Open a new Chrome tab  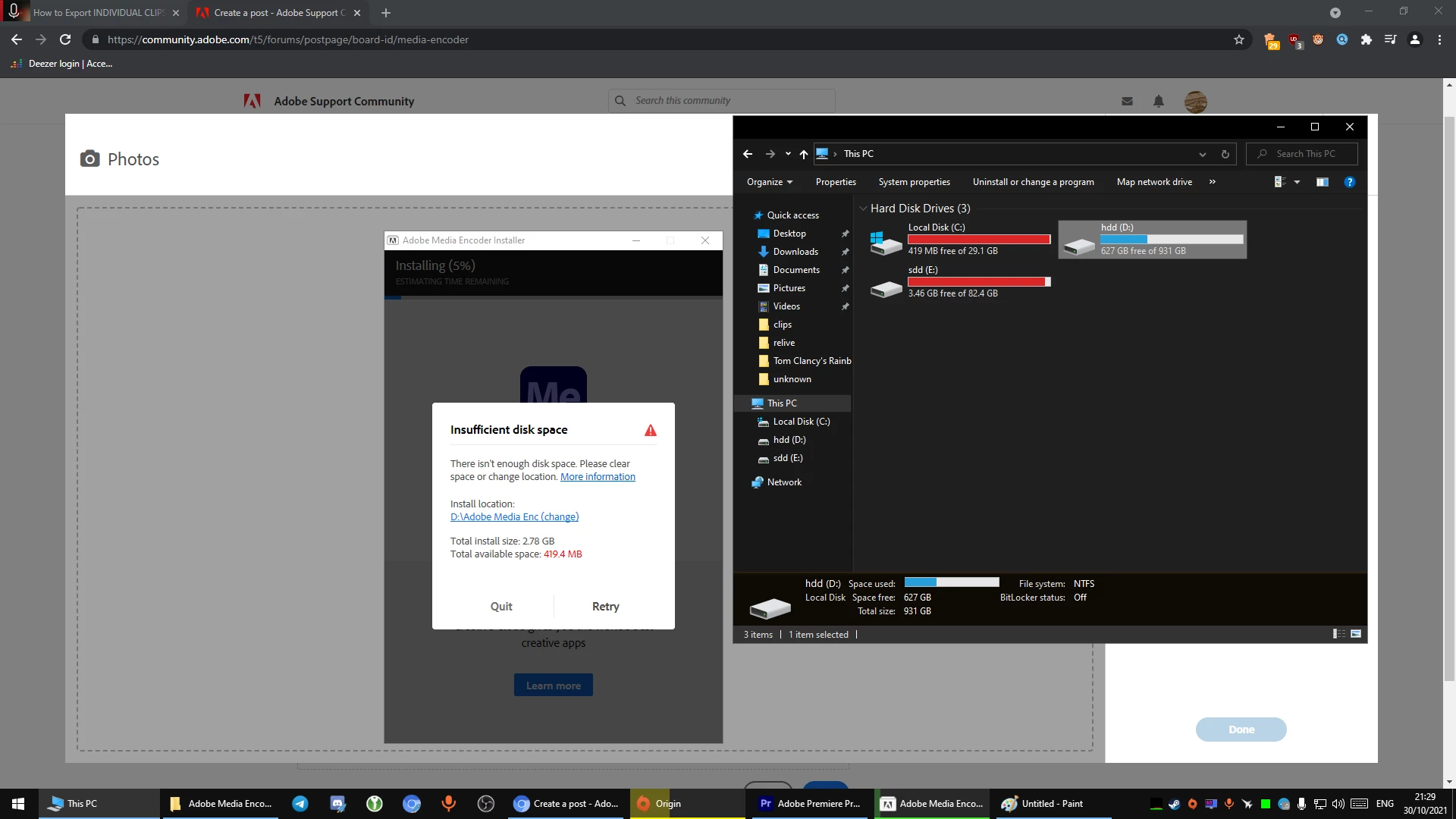click(x=386, y=13)
